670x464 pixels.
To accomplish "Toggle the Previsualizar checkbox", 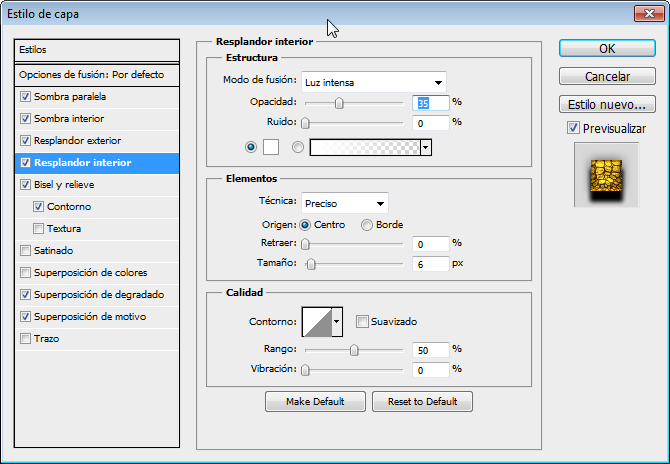I will [573, 128].
